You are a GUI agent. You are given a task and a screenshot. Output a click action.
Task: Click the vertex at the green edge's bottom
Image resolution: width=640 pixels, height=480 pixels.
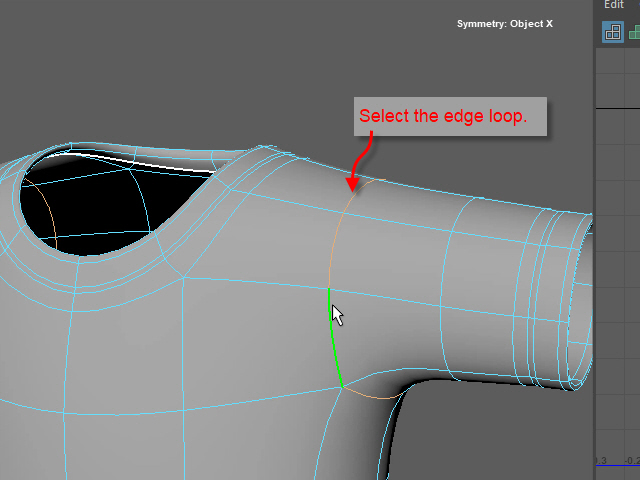341,387
